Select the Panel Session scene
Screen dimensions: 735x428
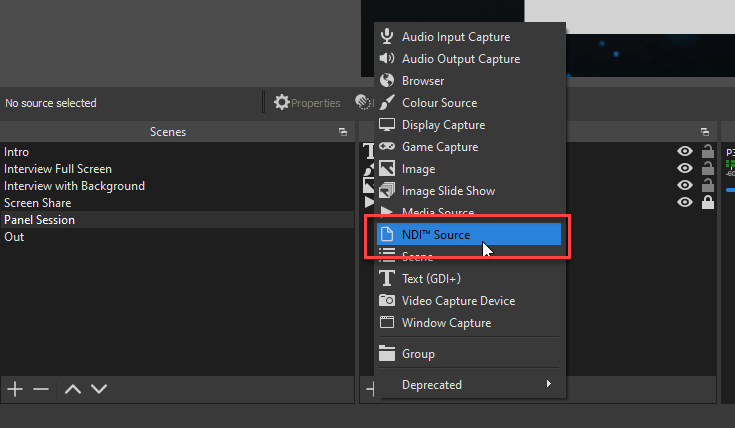coord(177,219)
